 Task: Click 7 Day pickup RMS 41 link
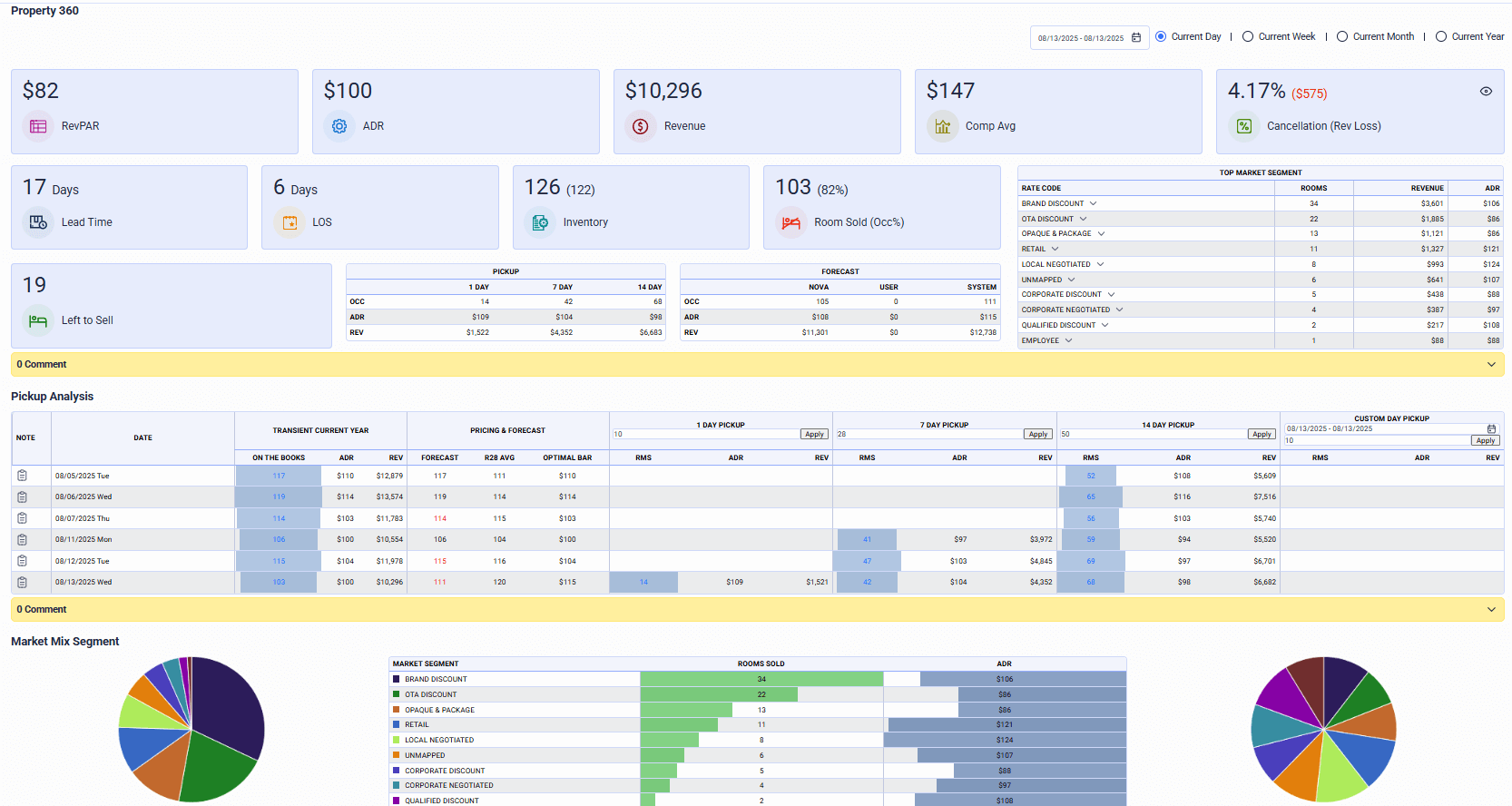[x=867, y=540]
